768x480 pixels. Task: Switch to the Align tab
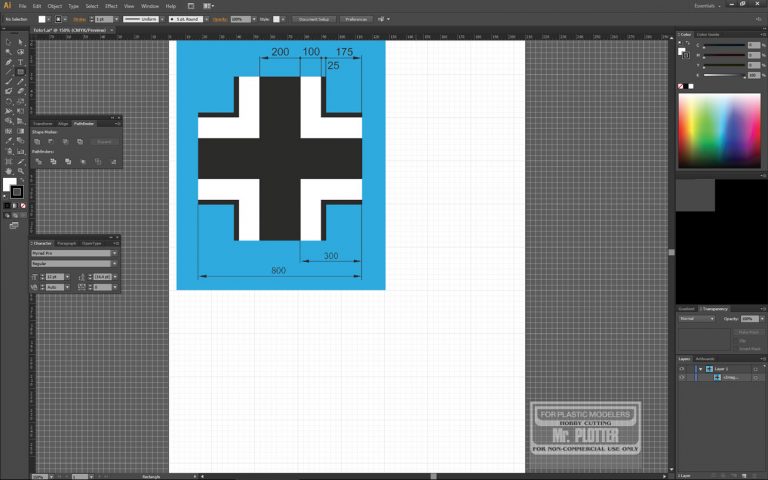(x=63, y=124)
